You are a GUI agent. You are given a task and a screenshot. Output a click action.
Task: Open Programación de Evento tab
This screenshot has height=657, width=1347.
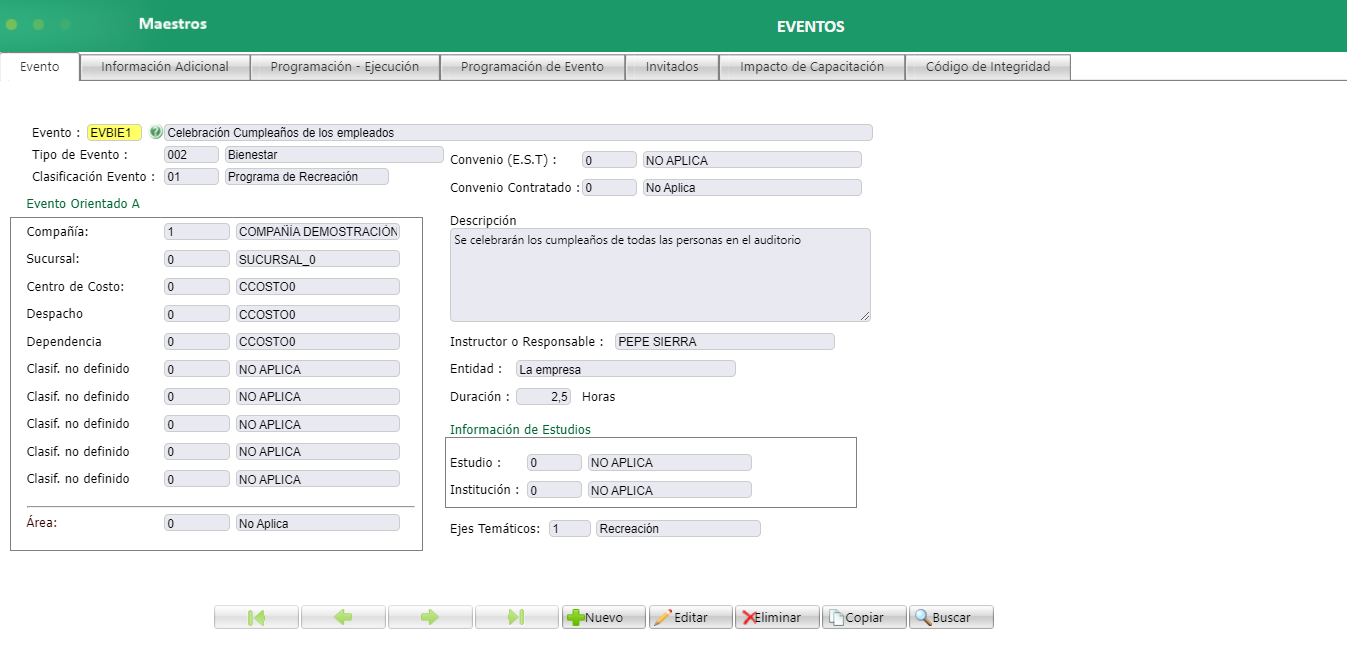coord(532,67)
